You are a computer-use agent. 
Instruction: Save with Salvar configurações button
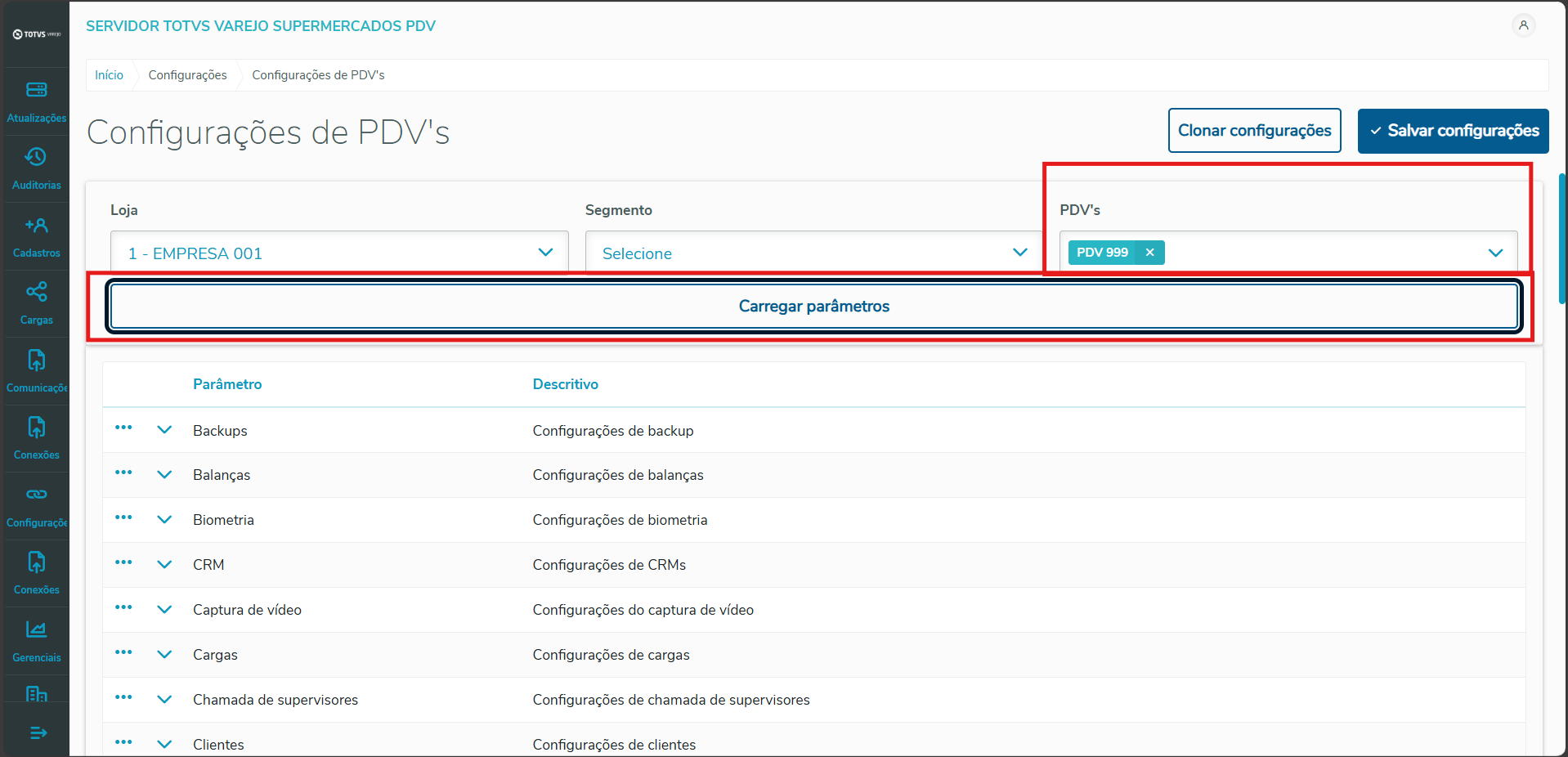(1453, 131)
